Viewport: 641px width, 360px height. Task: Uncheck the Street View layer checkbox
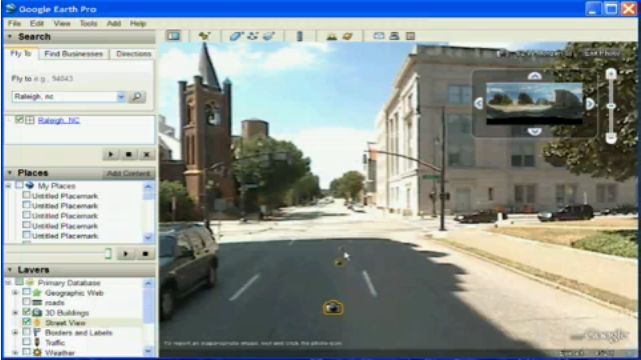tap(27, 322)
